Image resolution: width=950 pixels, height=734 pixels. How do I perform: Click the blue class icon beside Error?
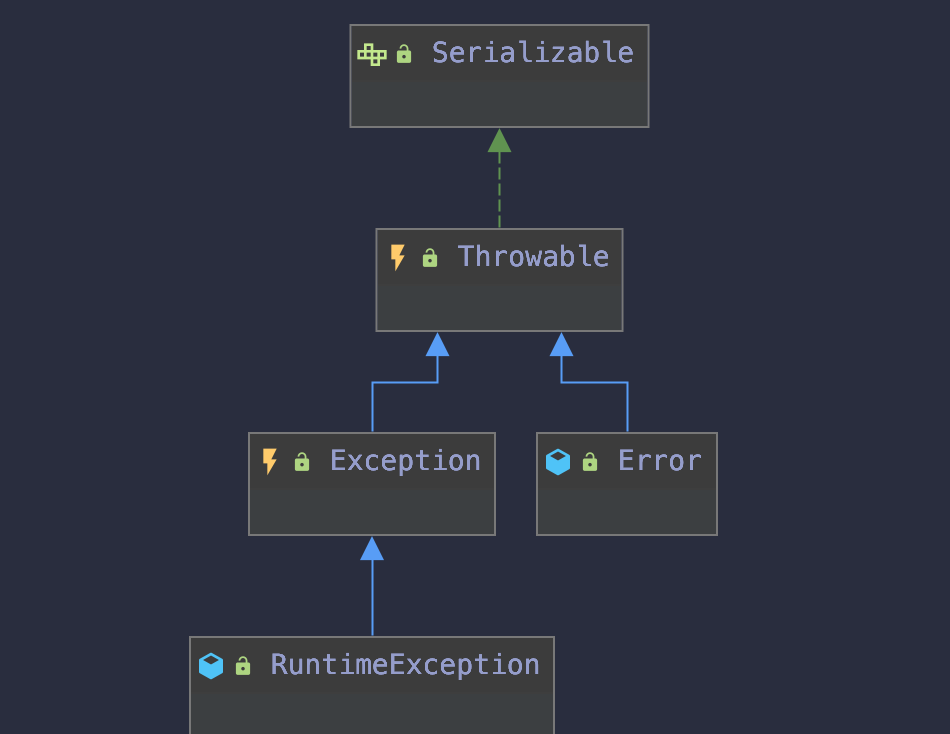[x=558, y=461]
